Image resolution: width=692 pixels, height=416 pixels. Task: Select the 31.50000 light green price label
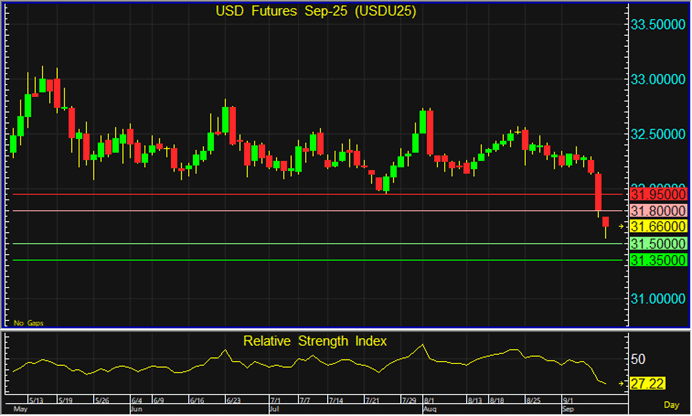[657, 244]
